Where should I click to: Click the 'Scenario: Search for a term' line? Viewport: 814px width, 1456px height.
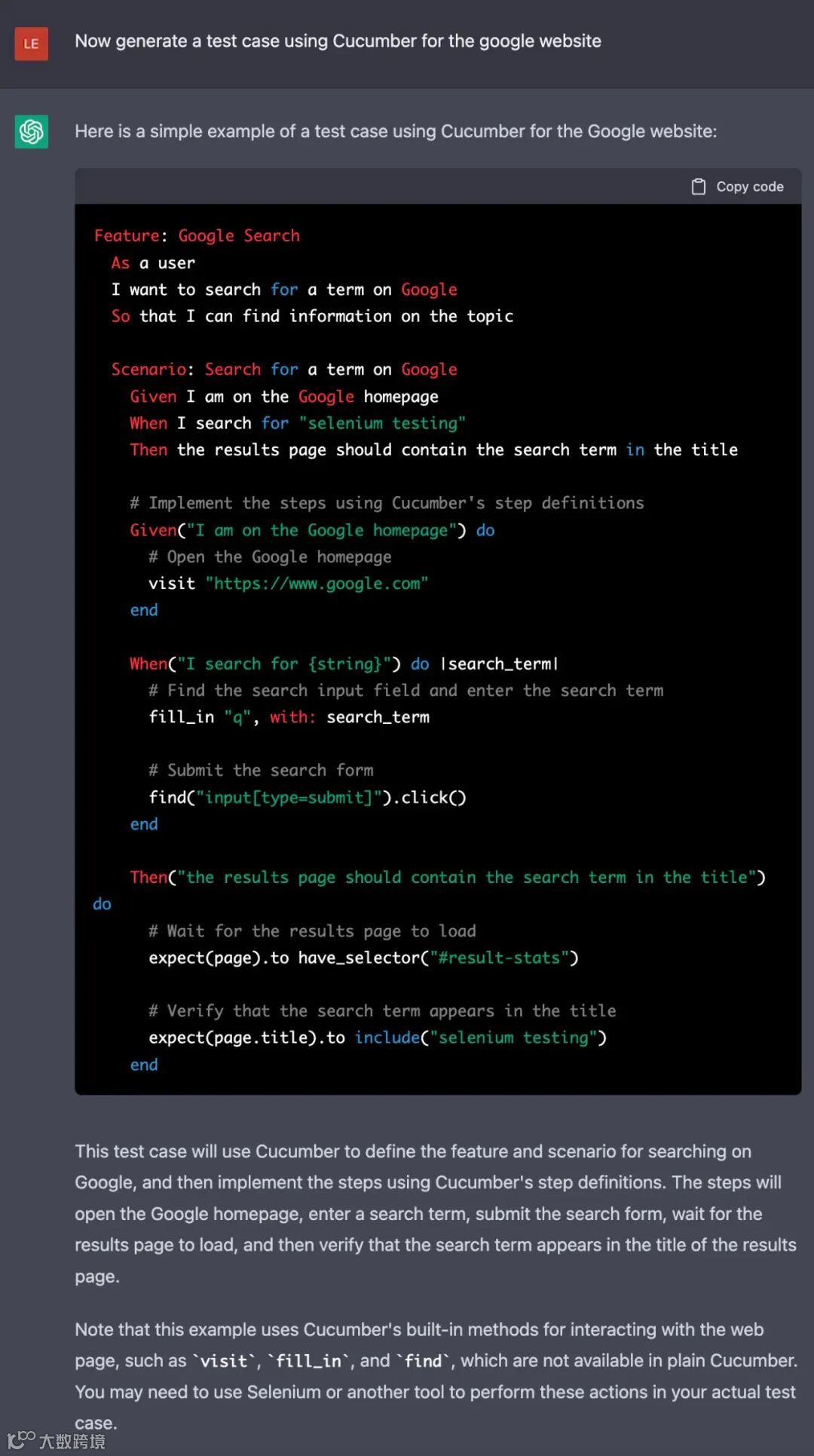(284, 369)
